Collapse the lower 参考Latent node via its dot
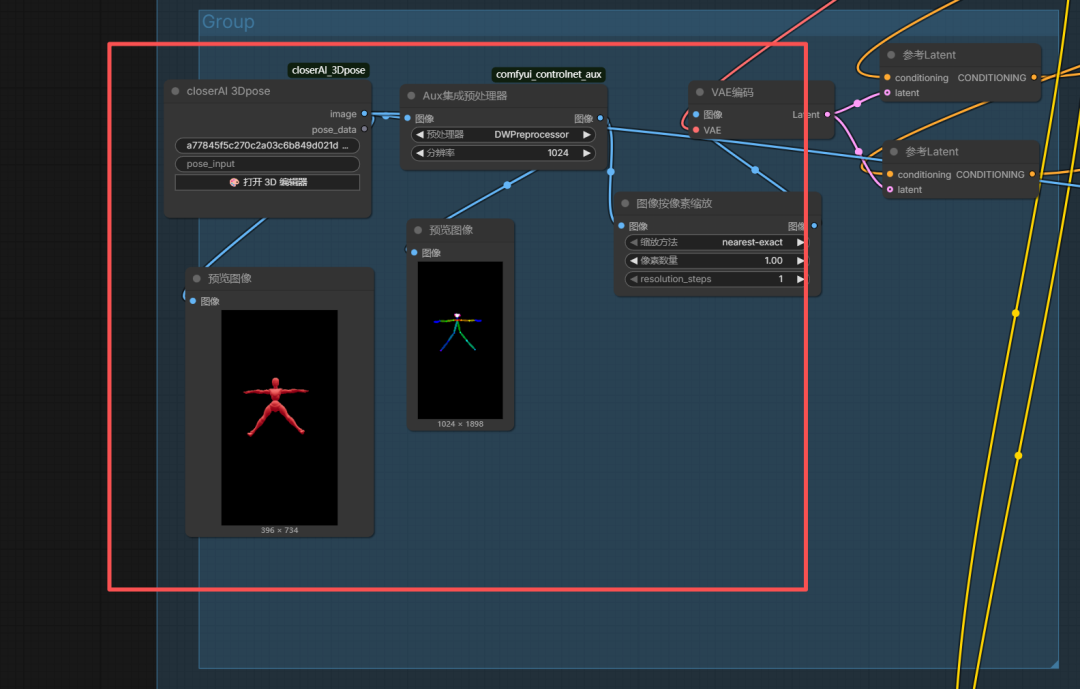The height and width of the screenshot is (689, 1080). [894, 152]
